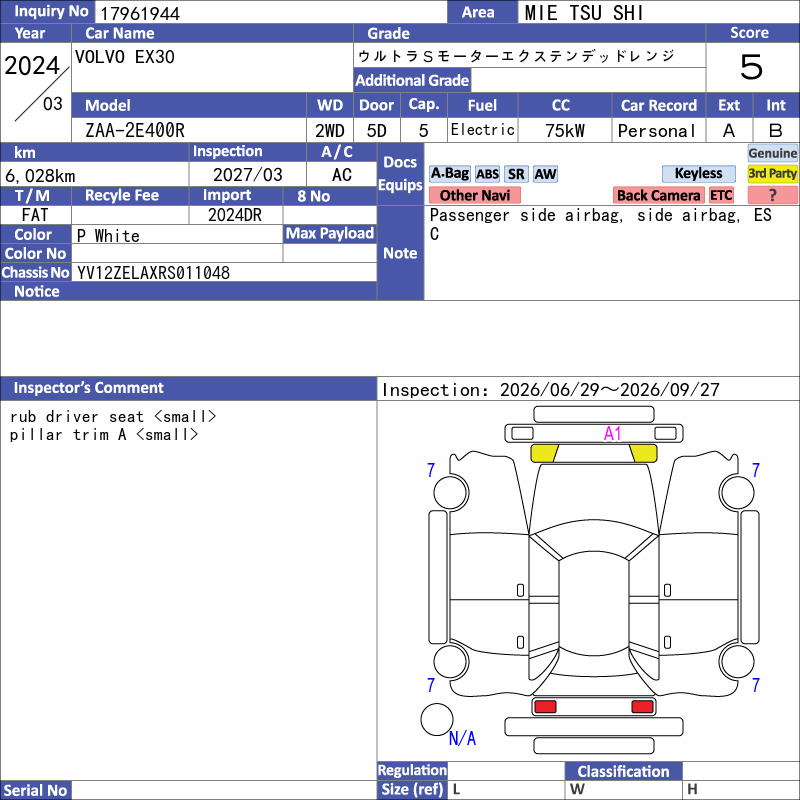Screen dimensions: 800x800
Task: Click the transmission value FAT
Action: pyautogui.click(x=35, y=215)
